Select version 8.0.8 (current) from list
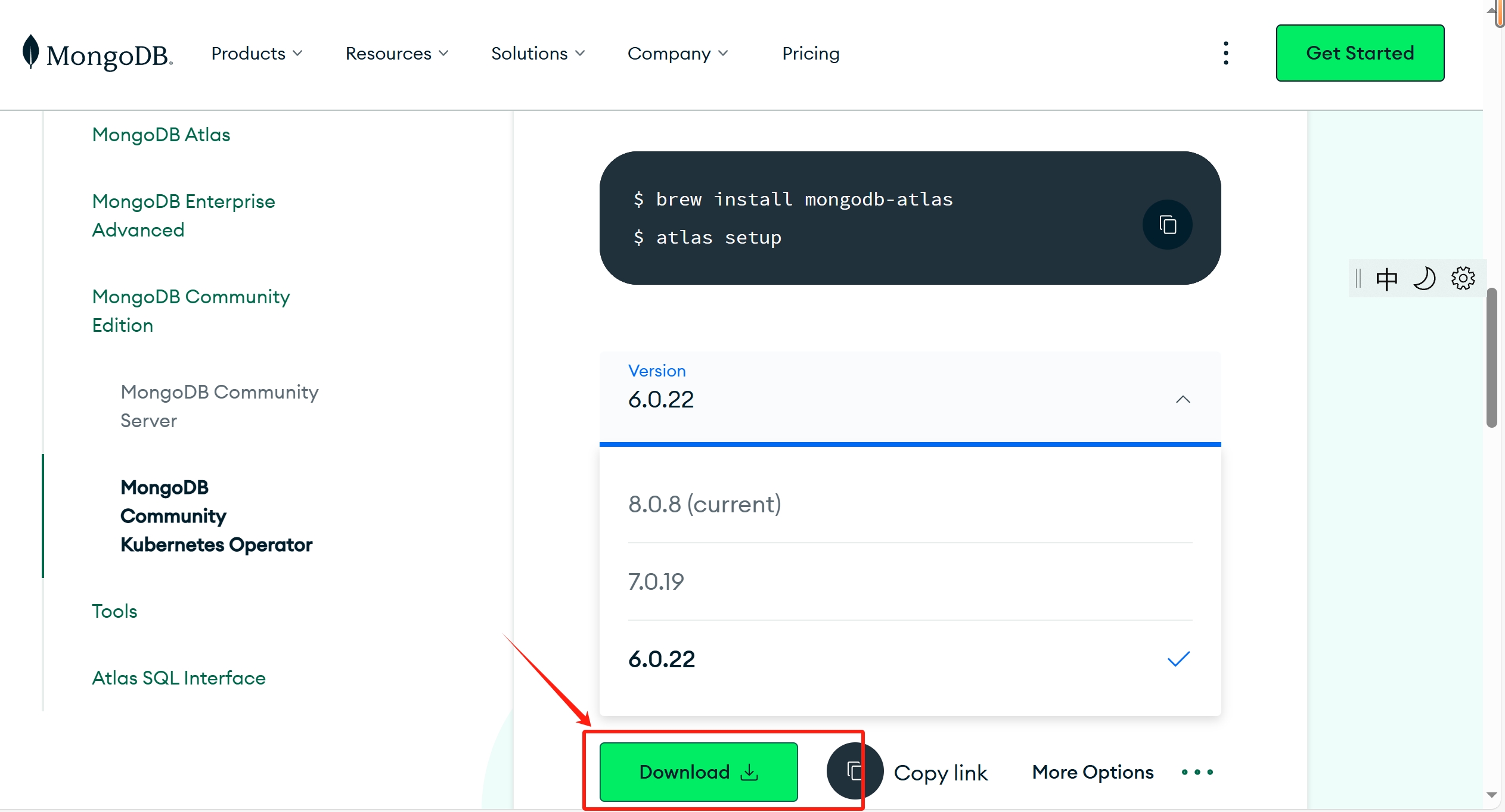Viewport: 1505px width, 812px height. (705, 503)
